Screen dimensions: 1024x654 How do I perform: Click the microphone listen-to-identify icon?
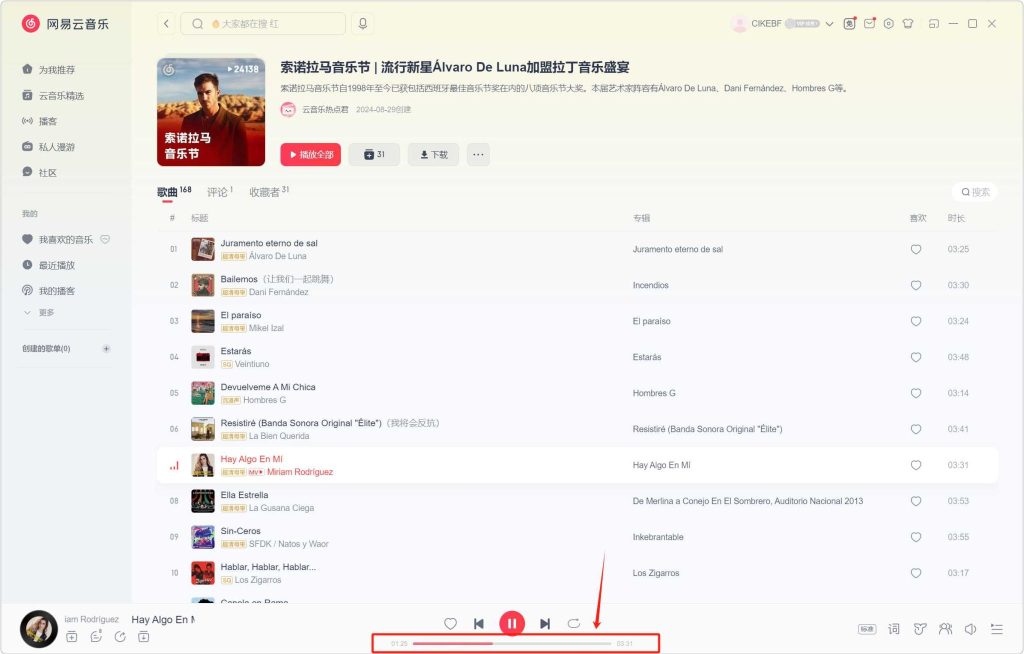pos(362,24)
